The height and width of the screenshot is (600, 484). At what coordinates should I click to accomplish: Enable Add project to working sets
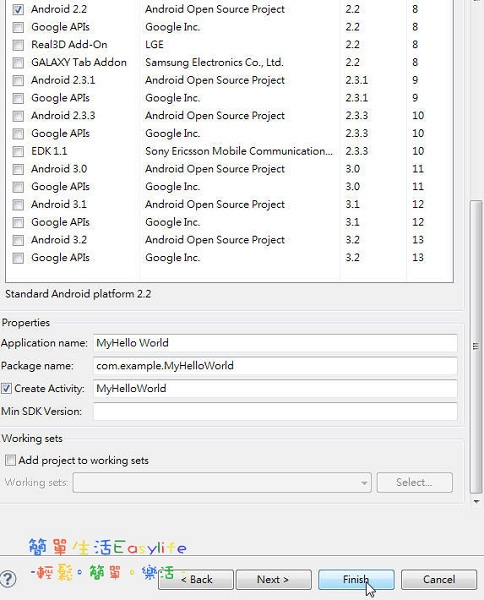[x=10, y=460]
